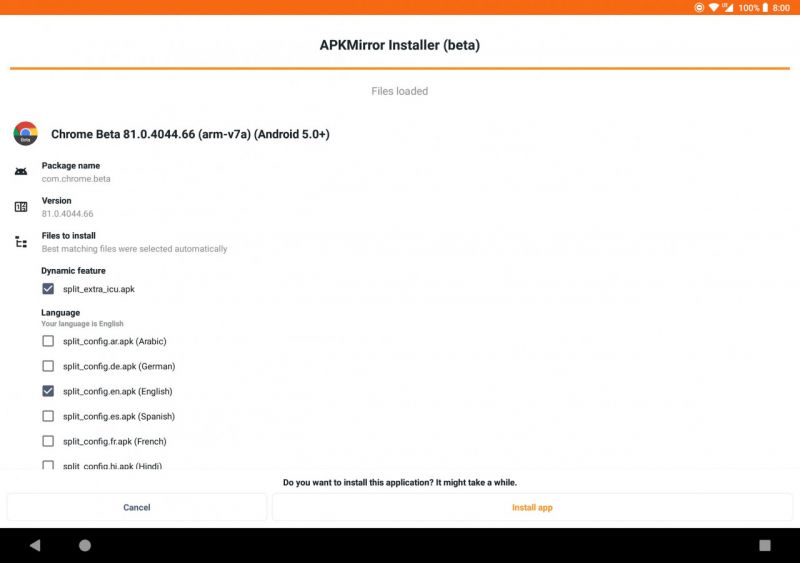Select the French split_config.fr.apk checkbox

[48, 441]
